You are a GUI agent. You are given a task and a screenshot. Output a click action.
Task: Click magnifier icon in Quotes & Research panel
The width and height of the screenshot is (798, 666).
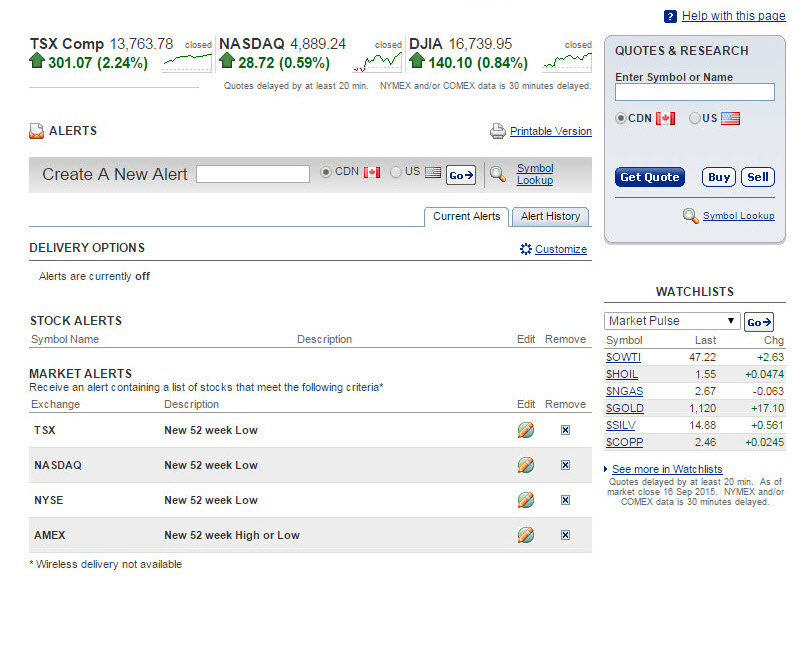[691, 216]
